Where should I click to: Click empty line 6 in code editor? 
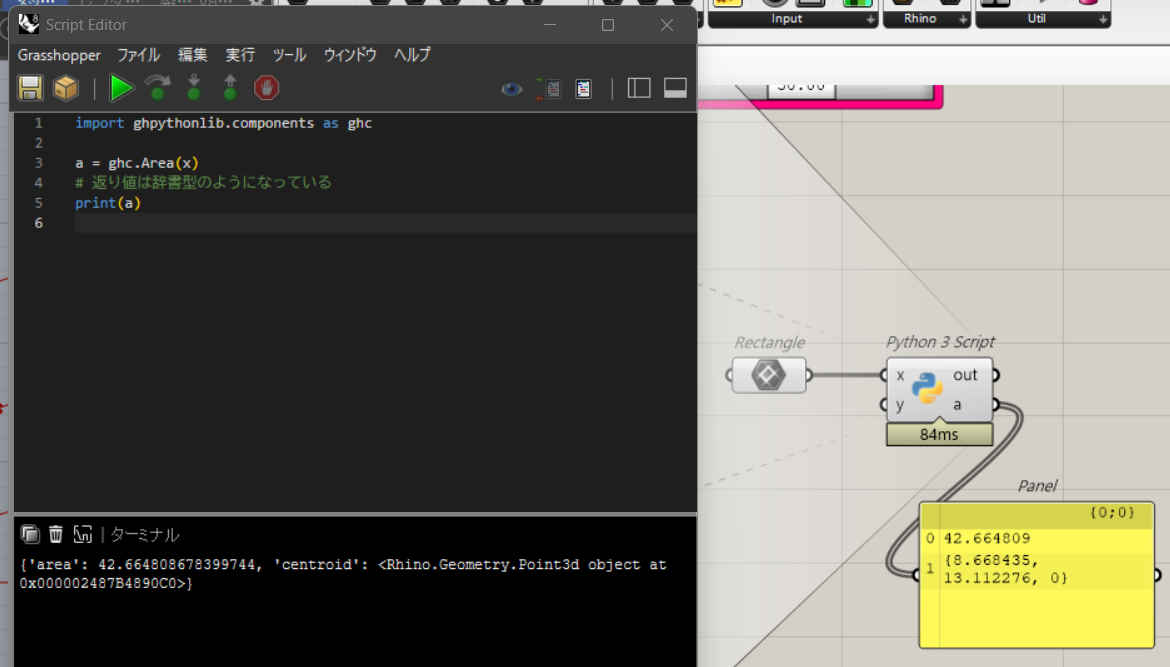[x=380, y=223]
